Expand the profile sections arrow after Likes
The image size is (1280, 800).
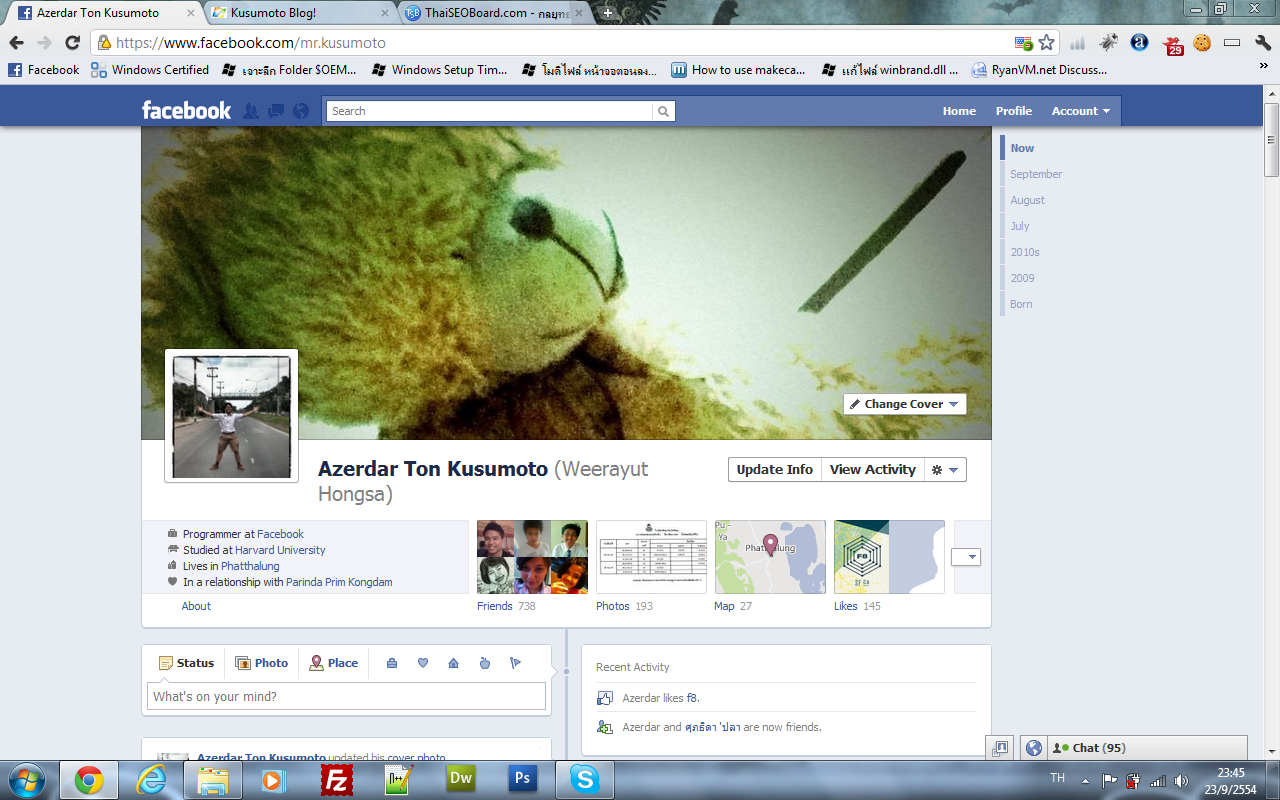[x=966, y=557]
